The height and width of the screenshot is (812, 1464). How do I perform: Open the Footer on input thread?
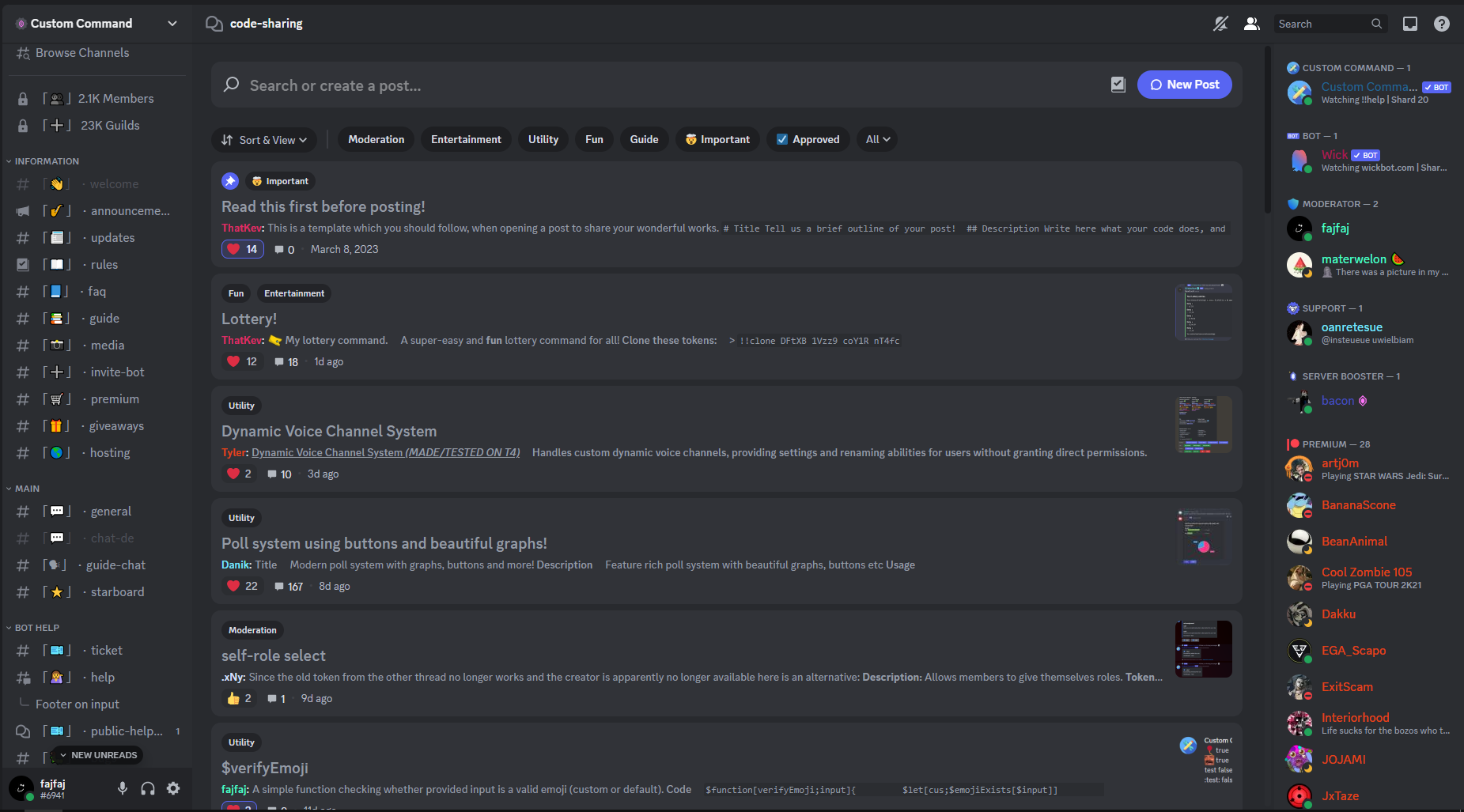point(78,704)
